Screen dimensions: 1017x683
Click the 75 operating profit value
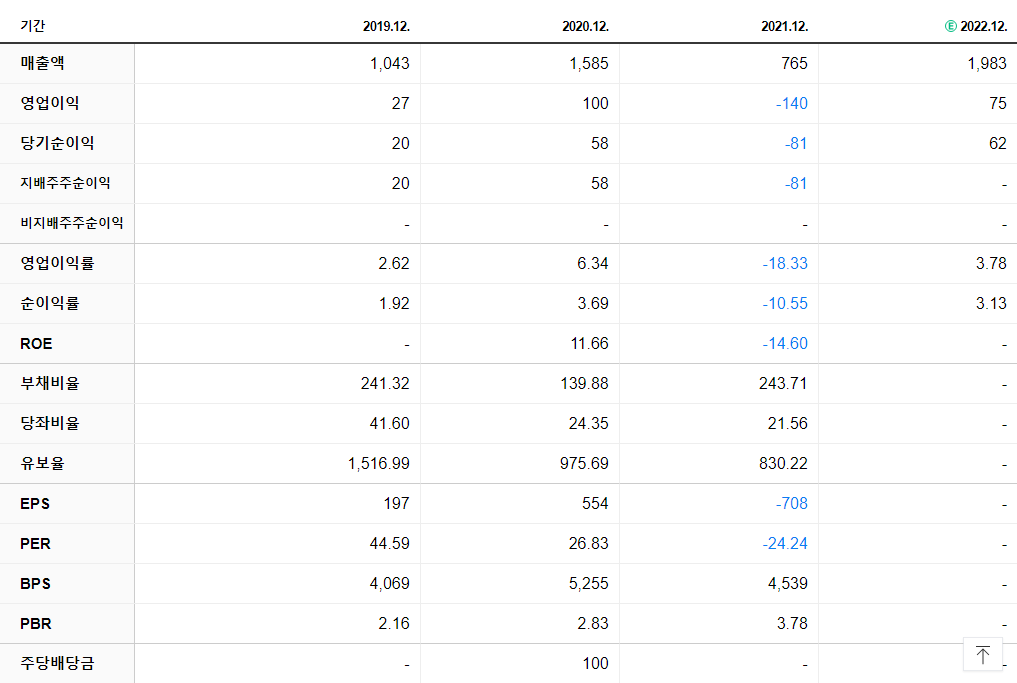pyautogui.click(x=998, y=104)
